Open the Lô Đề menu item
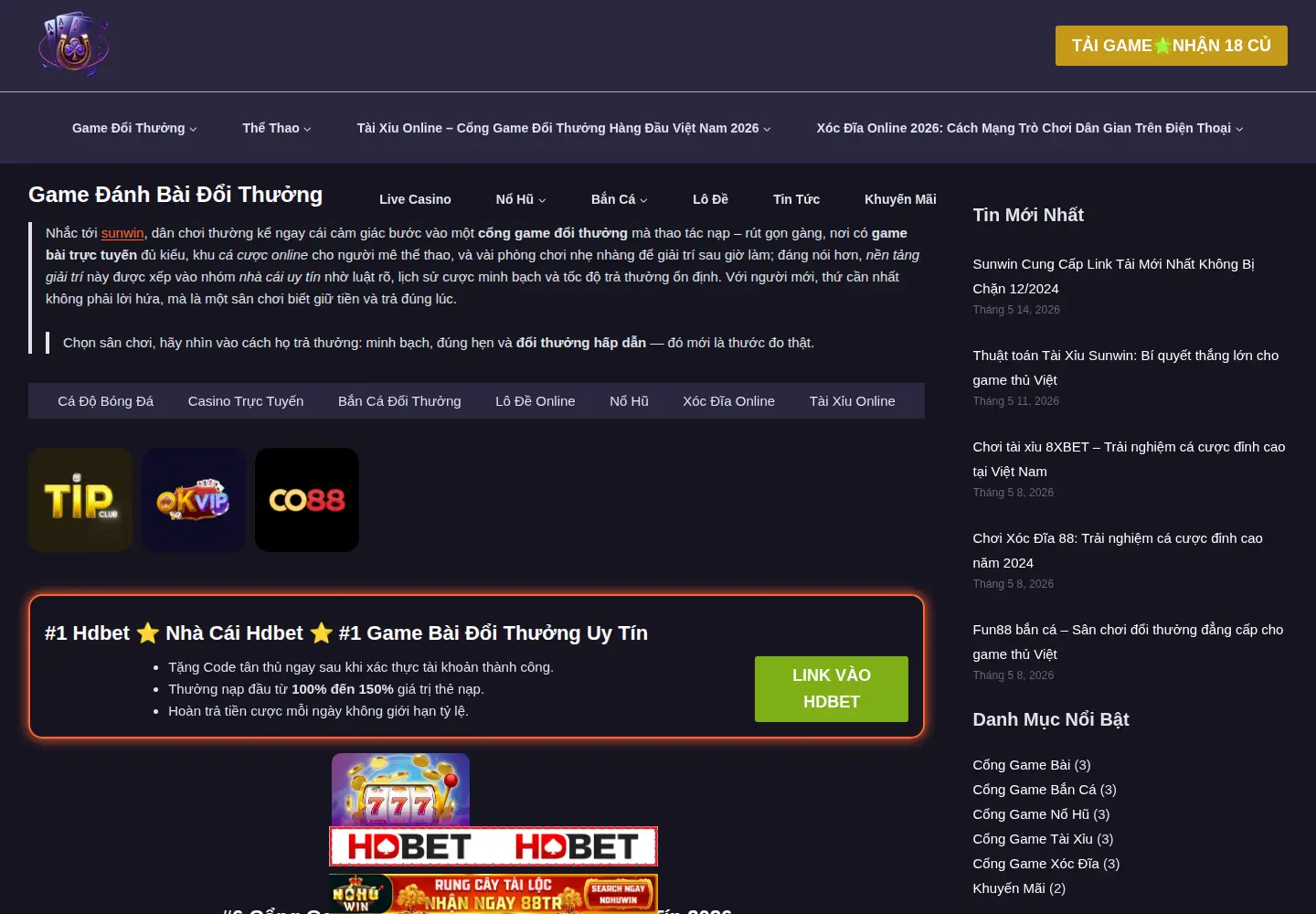This screenshot has width=1316, height=914. coord(710,199)
